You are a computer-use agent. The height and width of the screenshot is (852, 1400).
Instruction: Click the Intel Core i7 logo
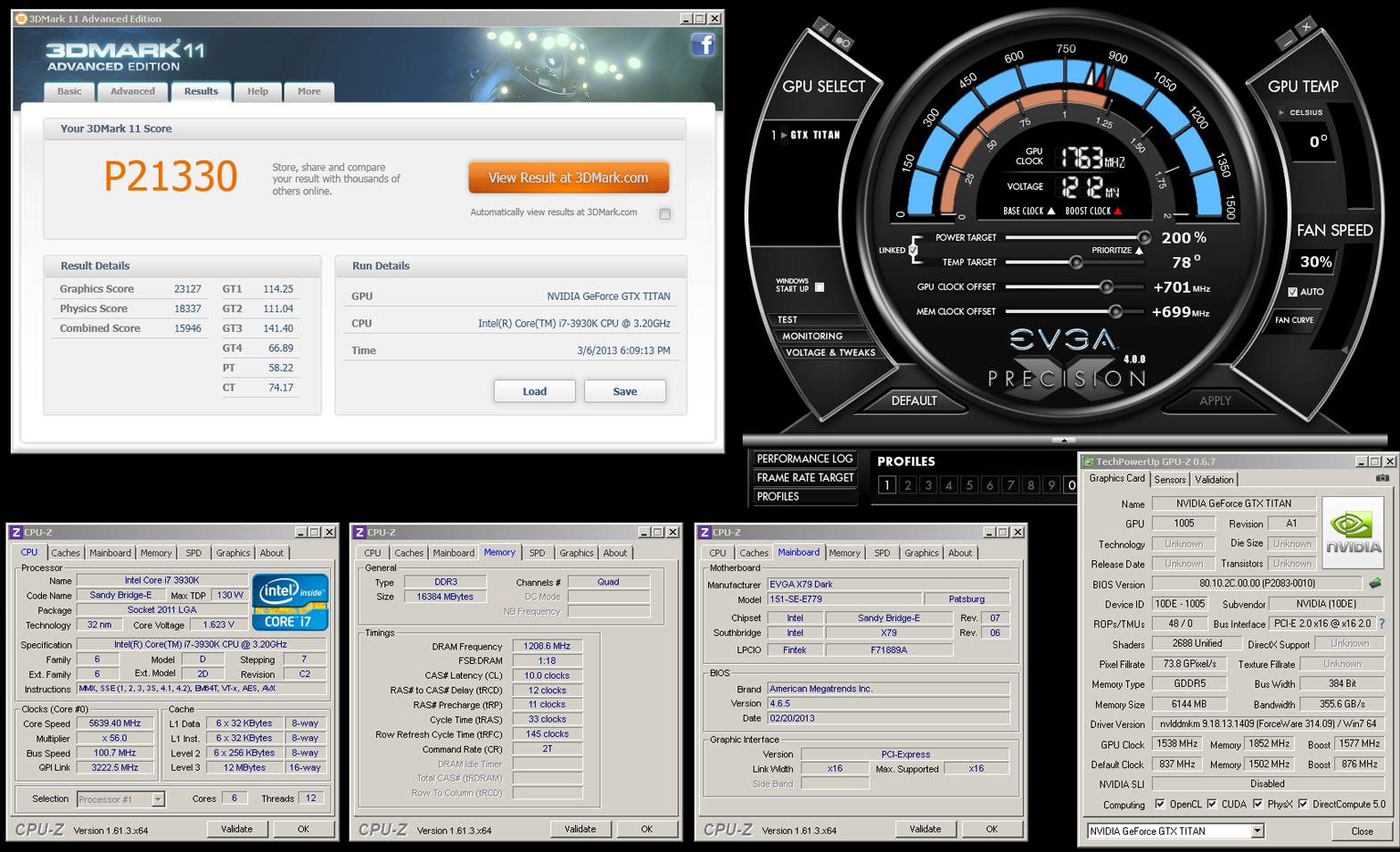290,602
